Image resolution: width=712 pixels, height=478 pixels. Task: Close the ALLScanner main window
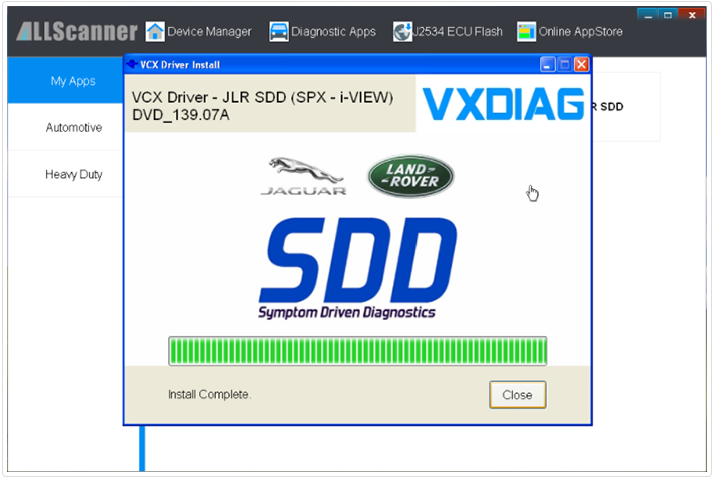click(692, 15)
